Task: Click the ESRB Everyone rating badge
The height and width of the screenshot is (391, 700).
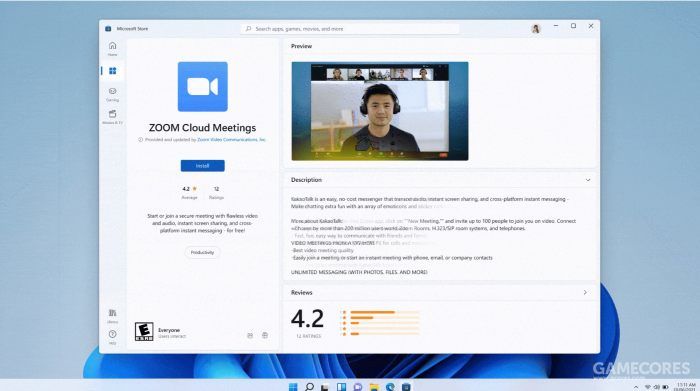Action: tap(144, 332)
